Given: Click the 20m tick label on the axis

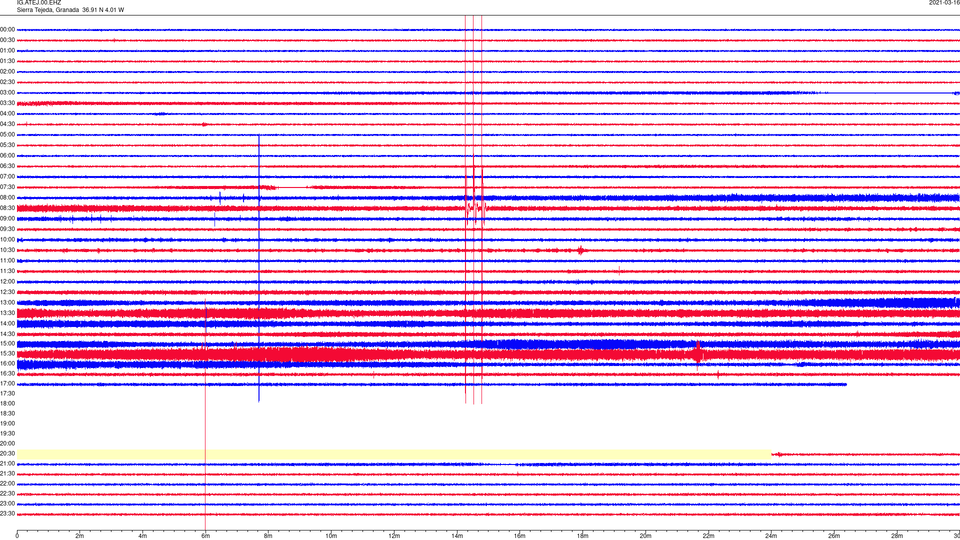Looking at the screenshot, I should tap(645, 536).
